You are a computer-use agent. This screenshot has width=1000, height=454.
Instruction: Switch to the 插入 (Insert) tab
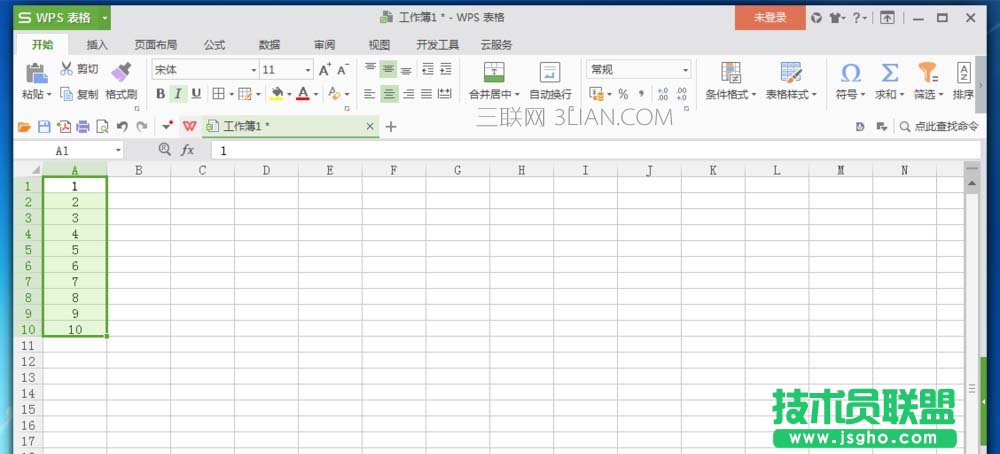(x=97, y=45)
